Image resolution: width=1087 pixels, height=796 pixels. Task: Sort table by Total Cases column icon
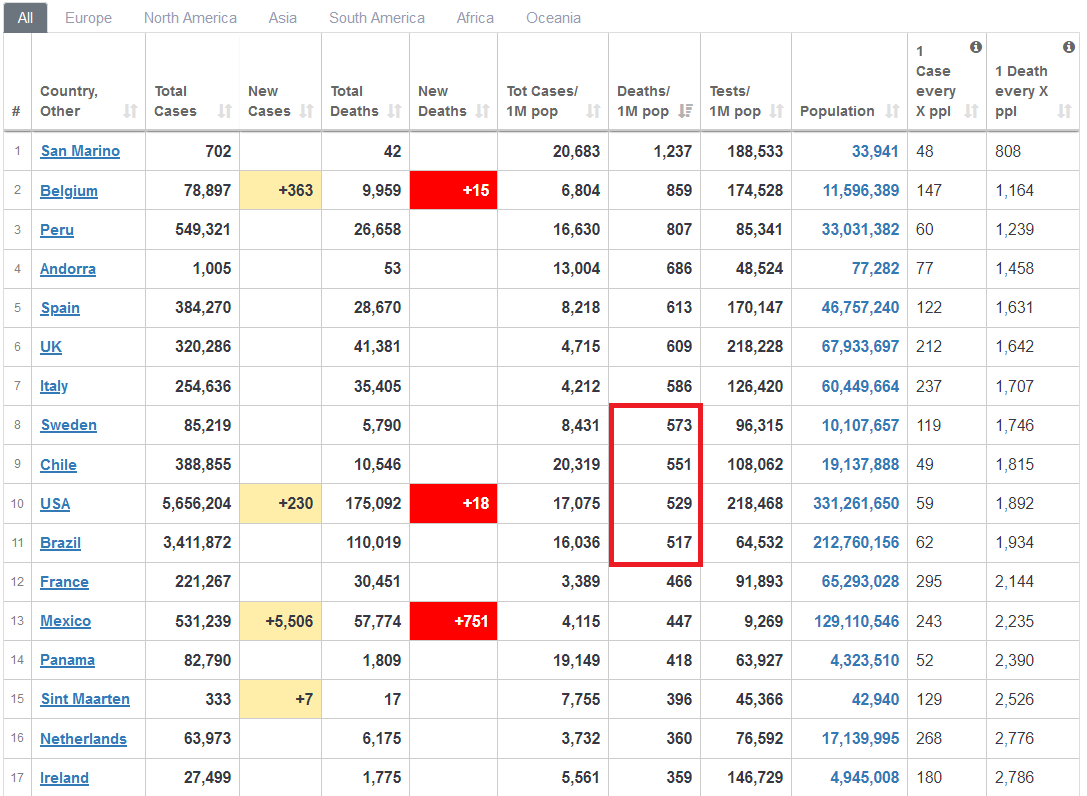(x=225, y=111)
